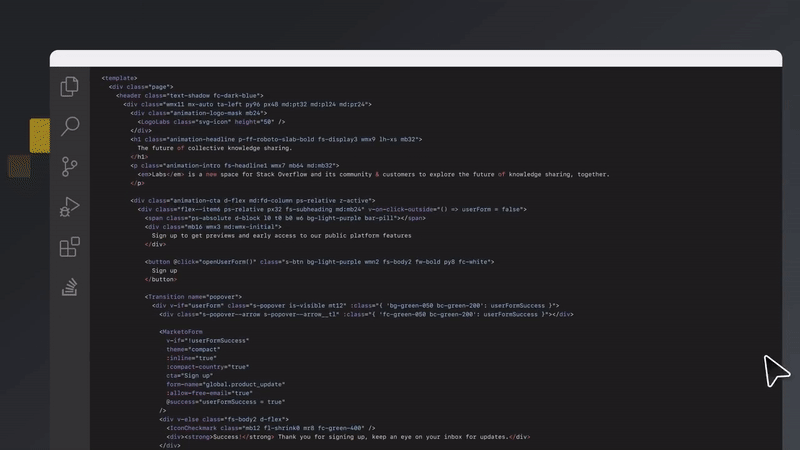
Task: Click the <MarketoForm tag line
Action: (x=181, y=332)
